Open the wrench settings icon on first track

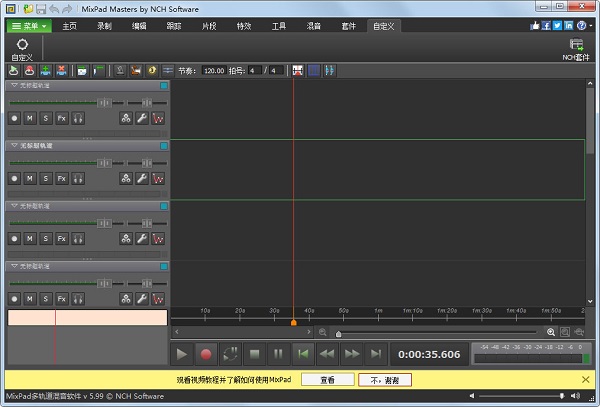point(141,118)
